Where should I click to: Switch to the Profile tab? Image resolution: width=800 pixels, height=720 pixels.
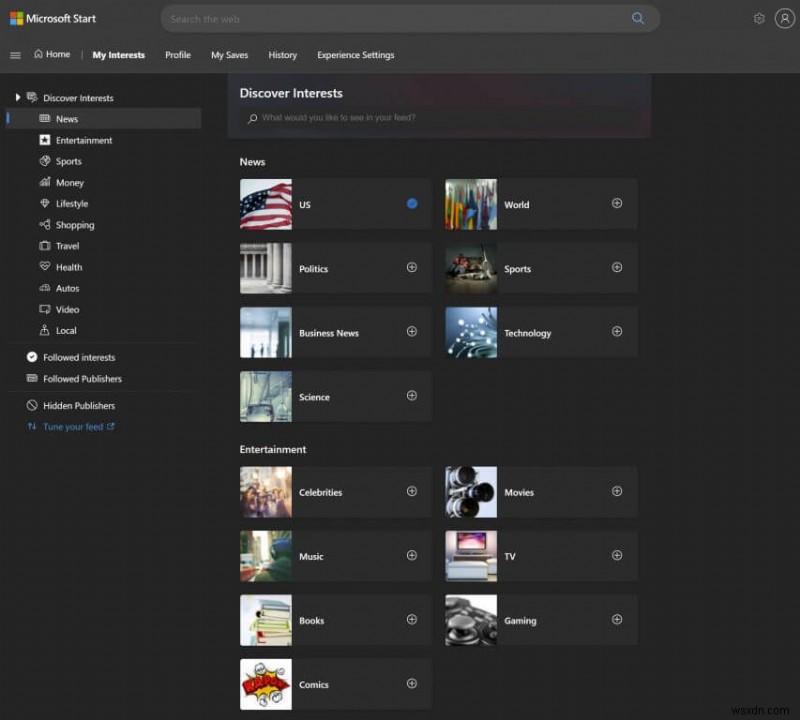tap(178, 55)
